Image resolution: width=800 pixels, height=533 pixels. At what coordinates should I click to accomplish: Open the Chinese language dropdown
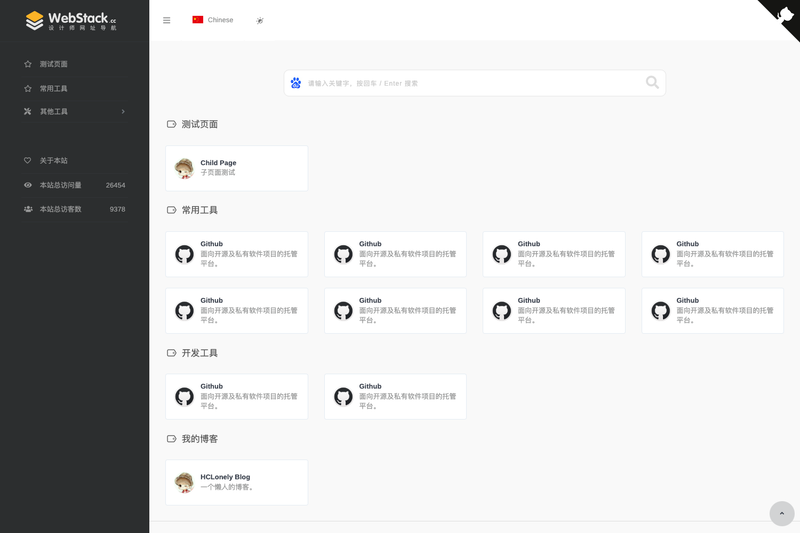point(213,20)
